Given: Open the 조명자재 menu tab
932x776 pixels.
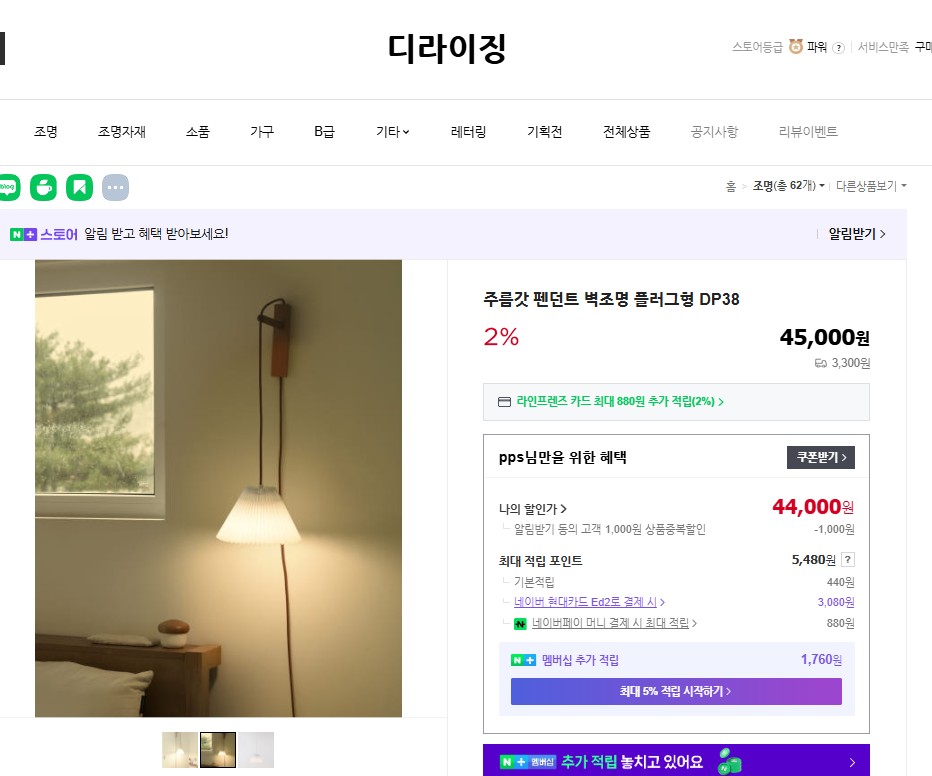Looking at the screenshot, I should pyautogui.click(x=122, y=132).
